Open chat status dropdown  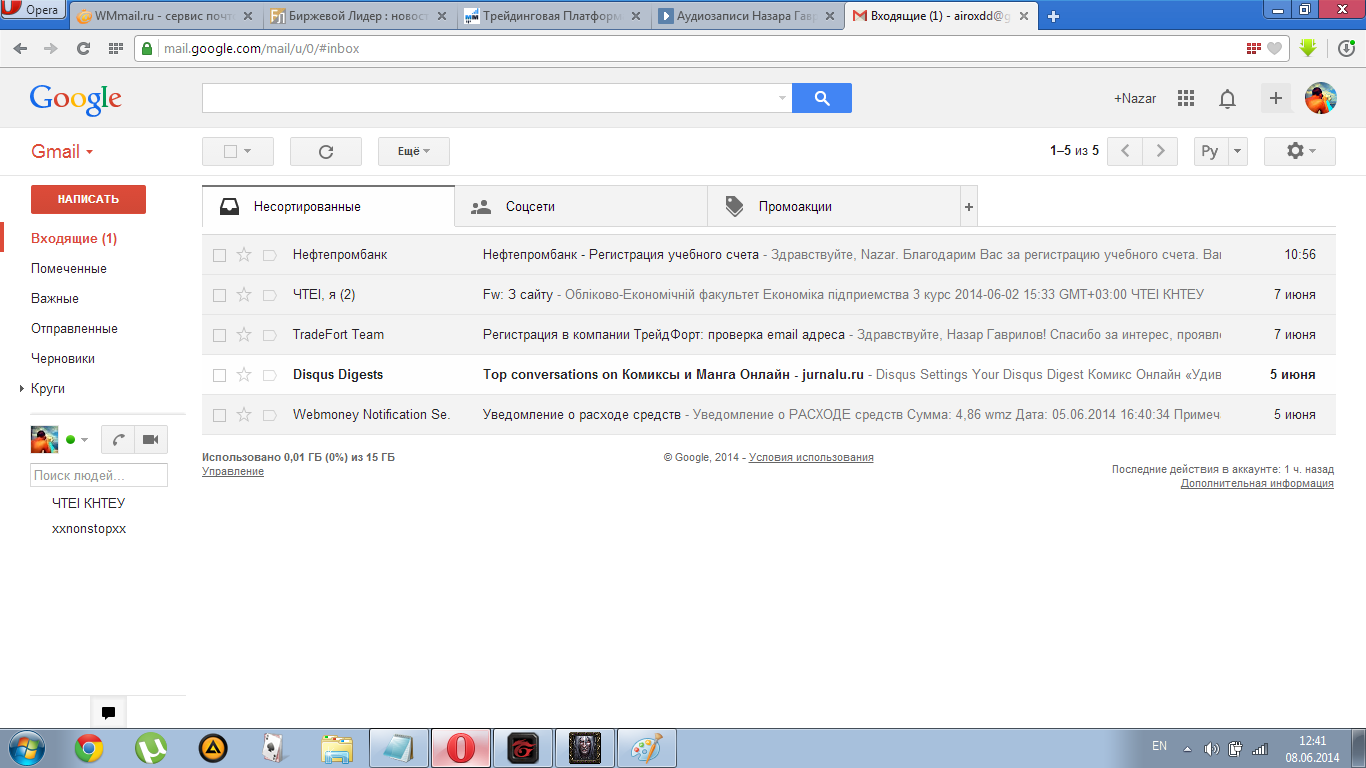click(x=84, y=440)
